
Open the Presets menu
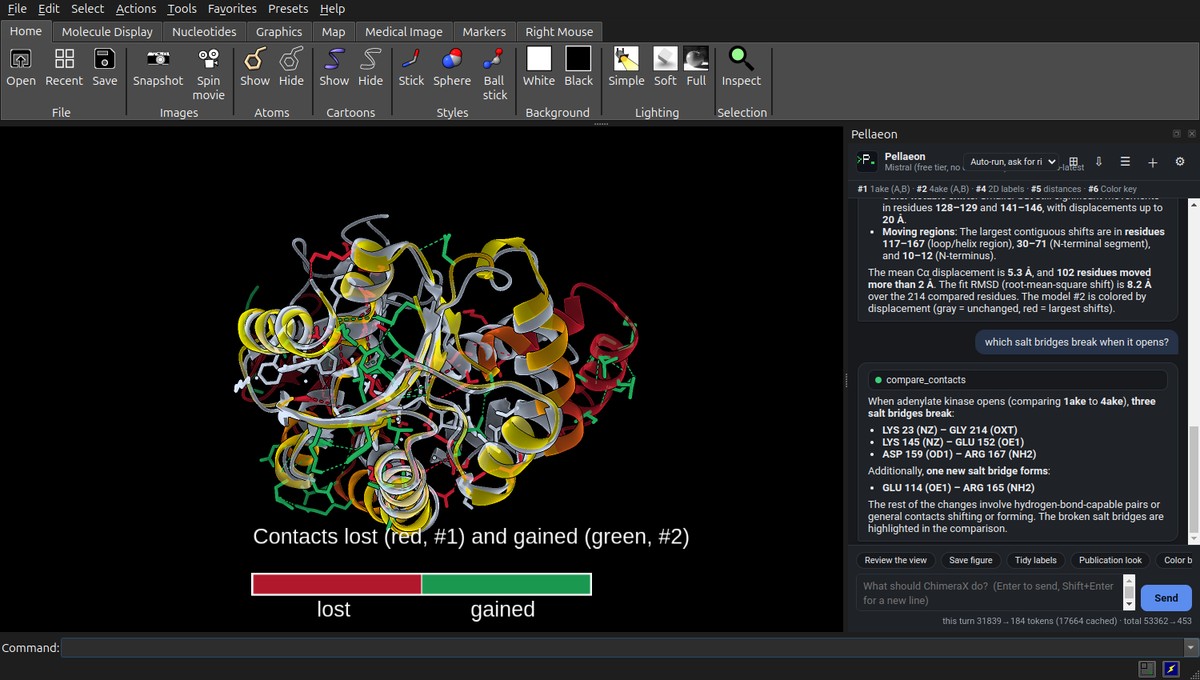point(288,9)
